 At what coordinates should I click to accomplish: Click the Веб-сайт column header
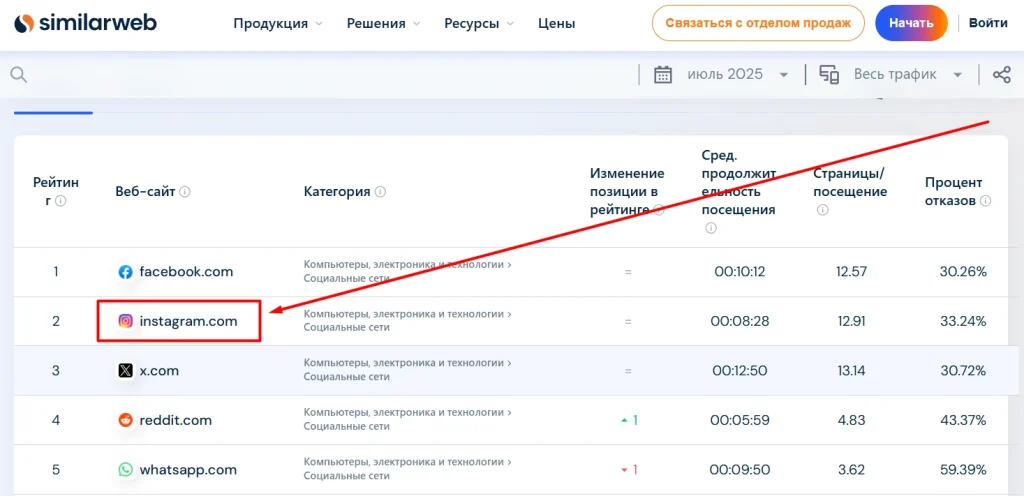click(146, 192)
